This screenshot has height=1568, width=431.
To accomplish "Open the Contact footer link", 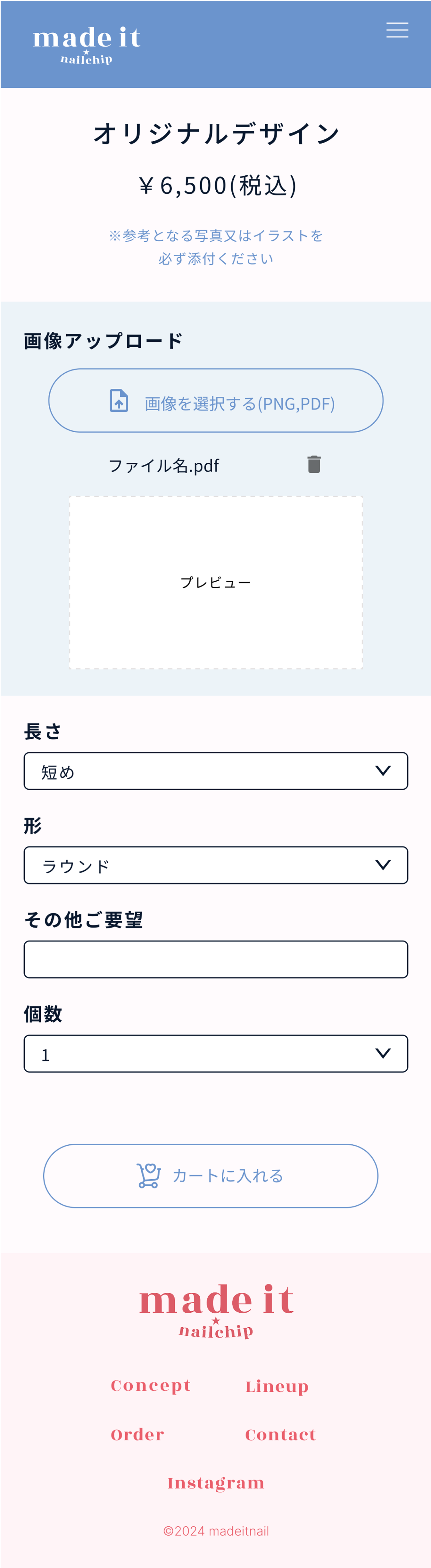I will pyautogui.click(x=281, y=1435).
